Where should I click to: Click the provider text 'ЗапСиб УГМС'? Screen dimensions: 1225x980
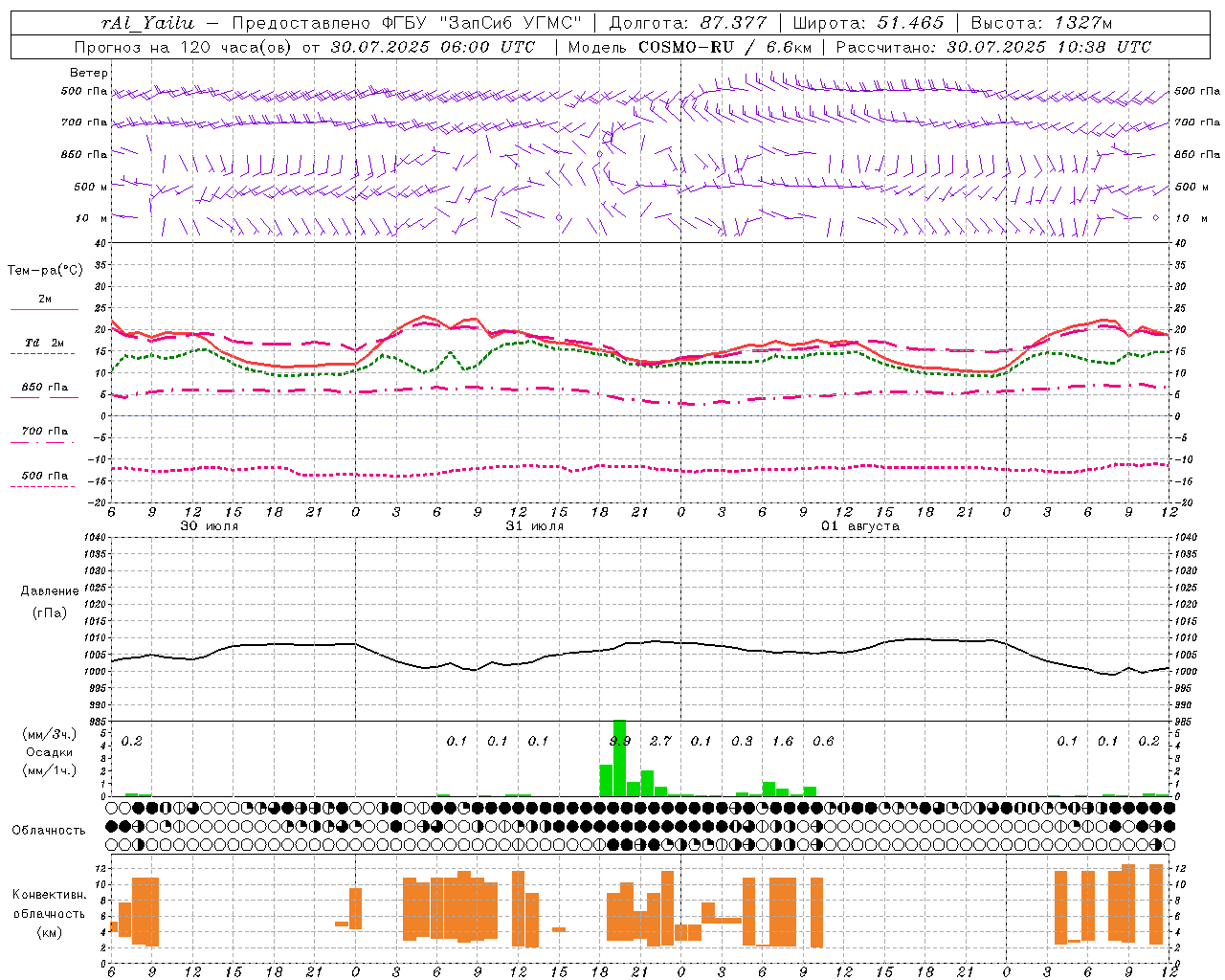(509, 23)
